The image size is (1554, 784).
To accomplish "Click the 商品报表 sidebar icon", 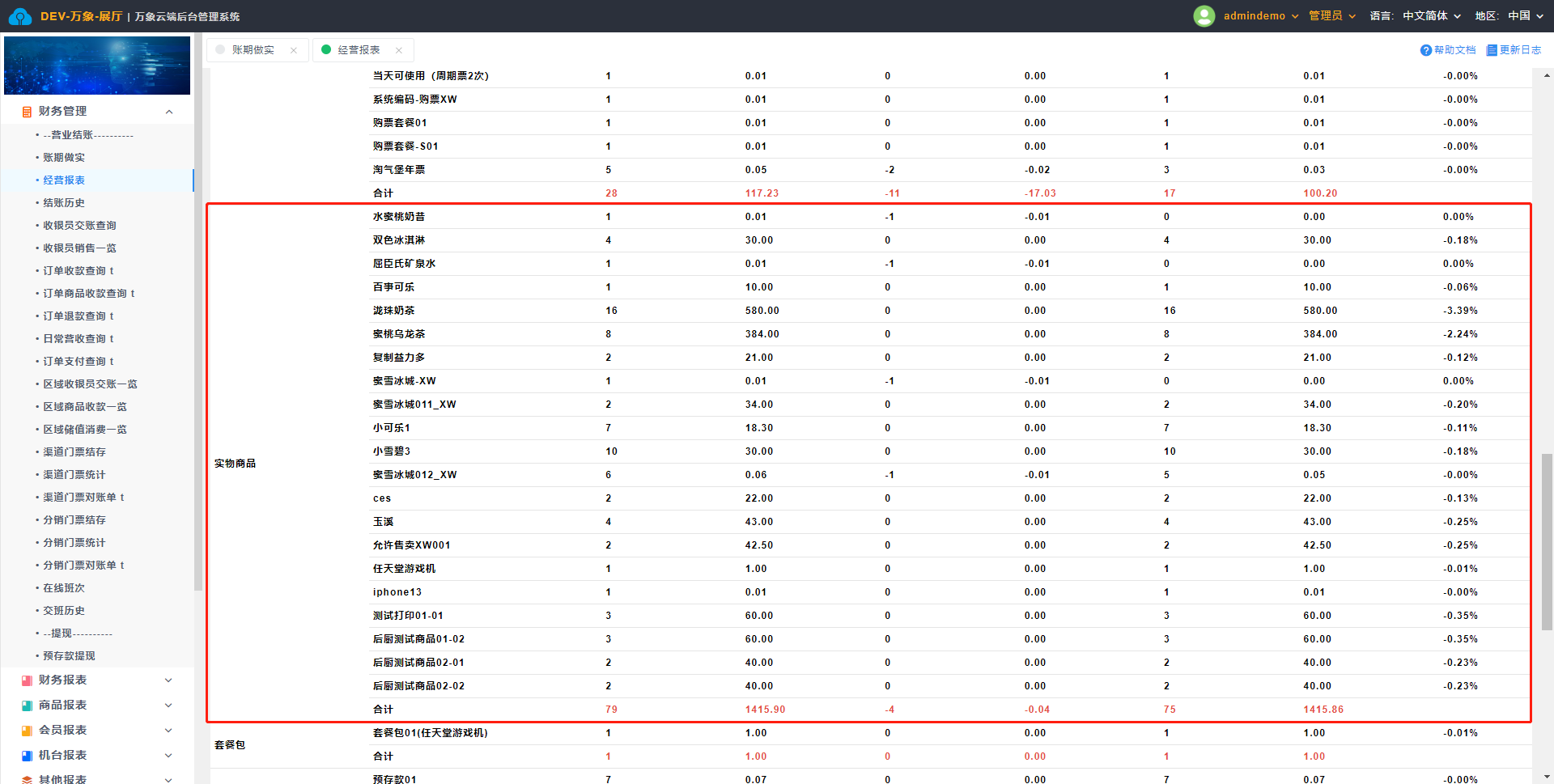I will tap(27, 706).
